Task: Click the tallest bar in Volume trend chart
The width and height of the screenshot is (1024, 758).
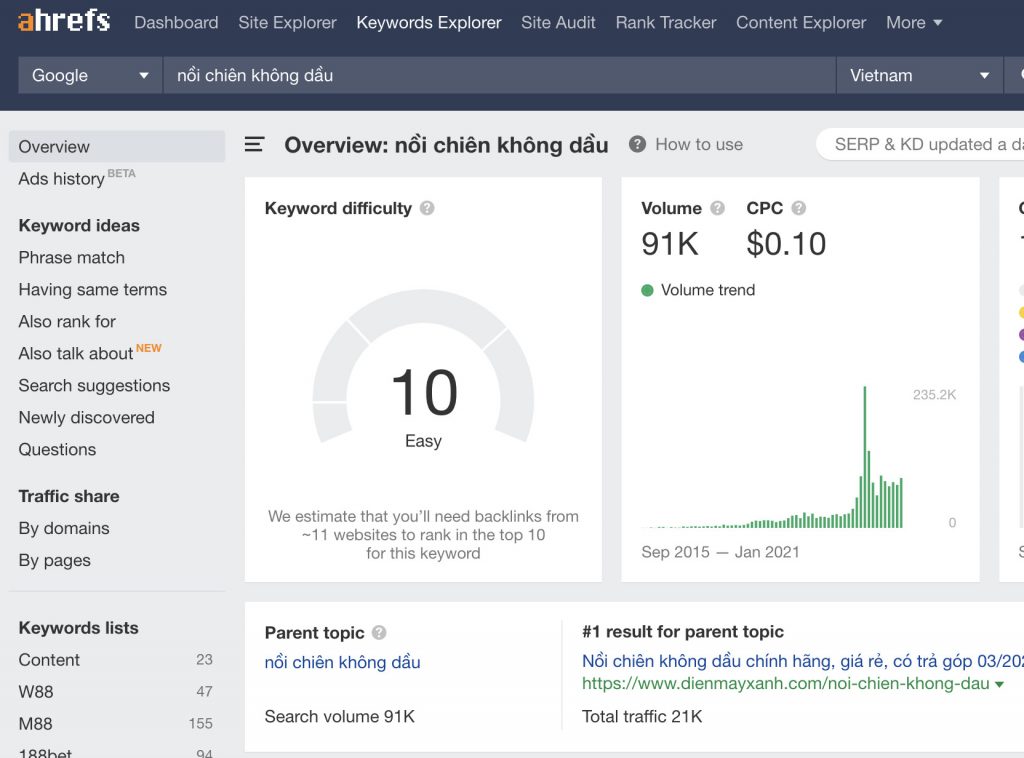Action: tap(865, 457)
